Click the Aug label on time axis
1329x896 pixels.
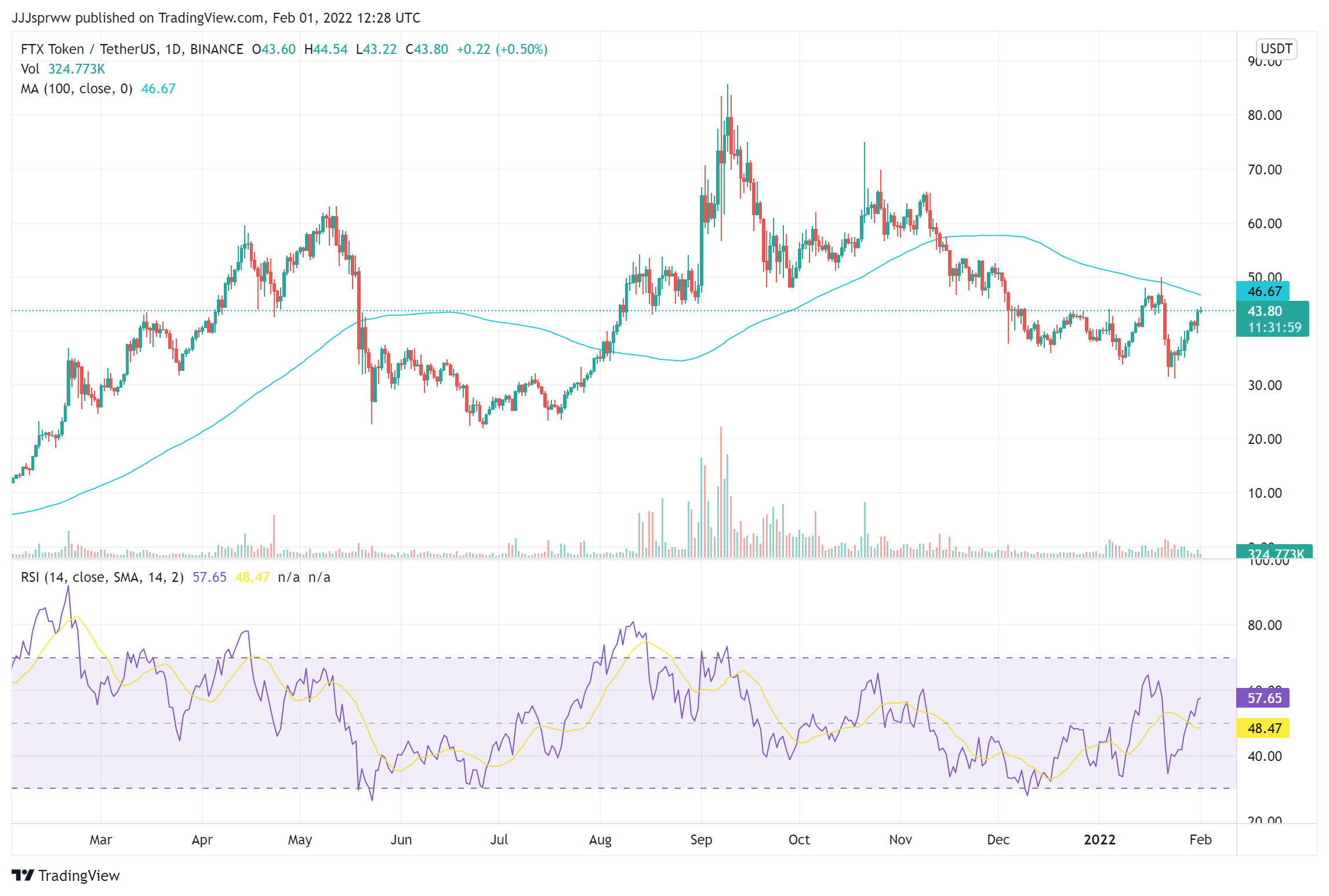600,840
